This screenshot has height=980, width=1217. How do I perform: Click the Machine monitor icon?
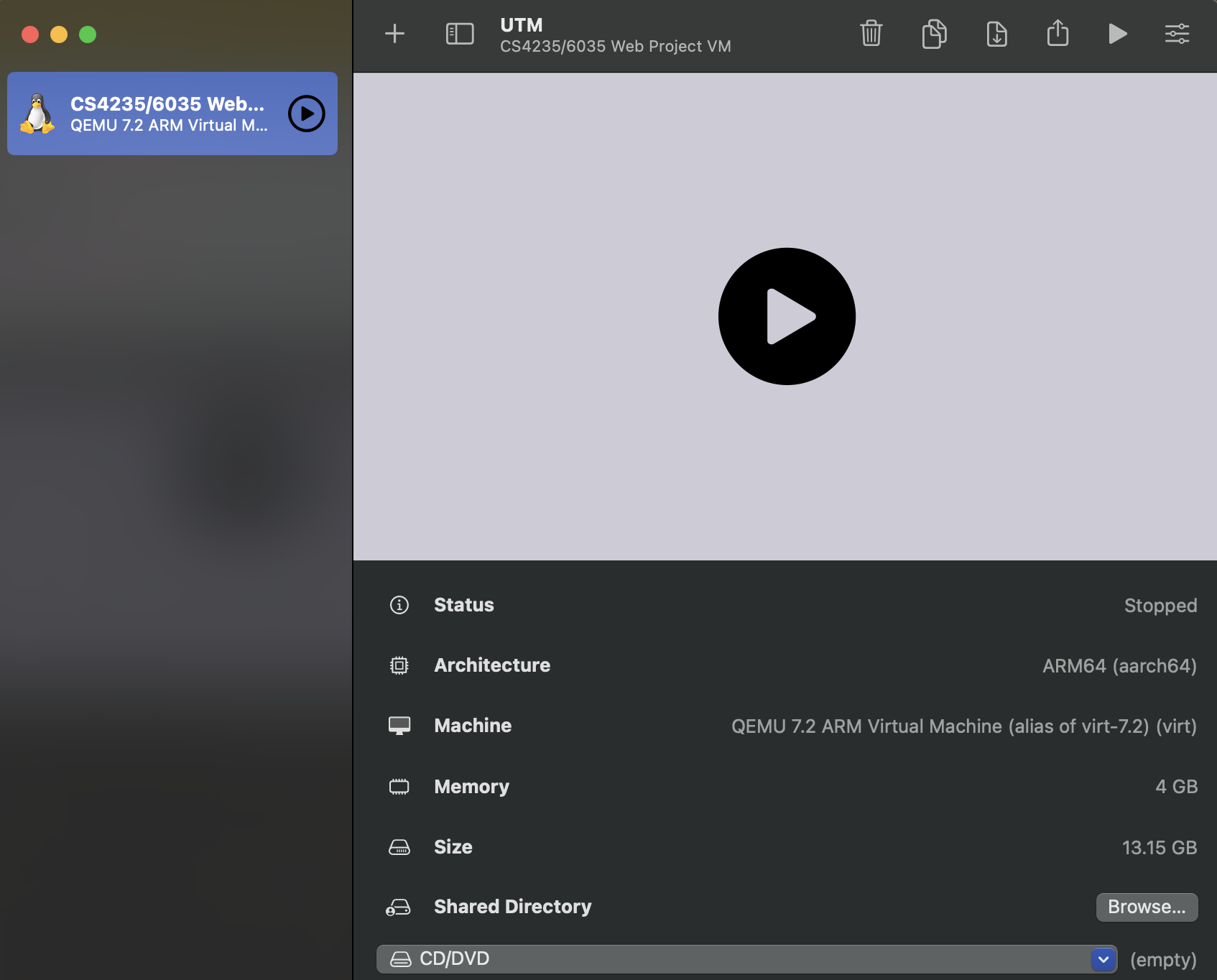point(399,726)
